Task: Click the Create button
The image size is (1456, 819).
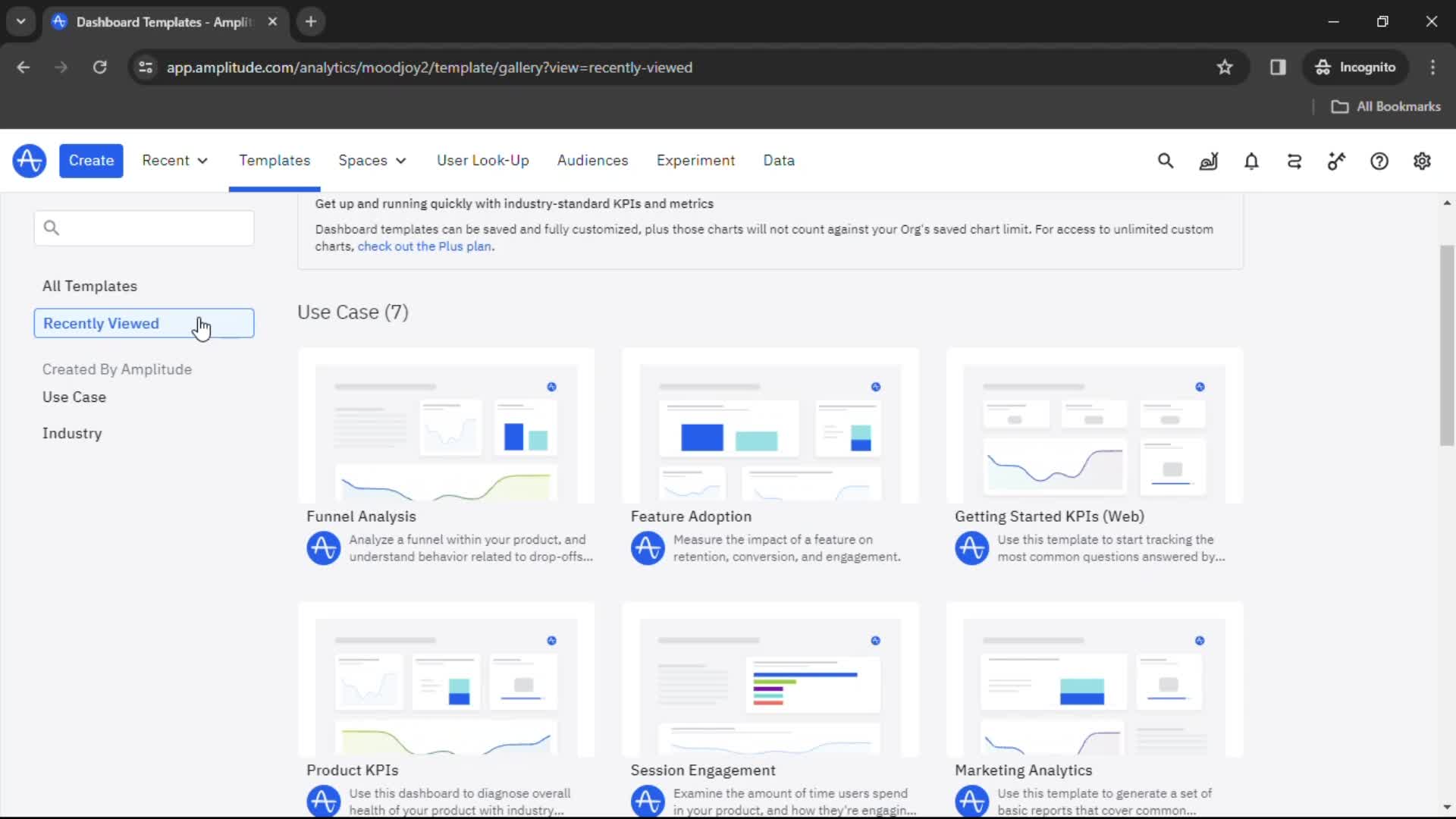Action: (91, 160)
